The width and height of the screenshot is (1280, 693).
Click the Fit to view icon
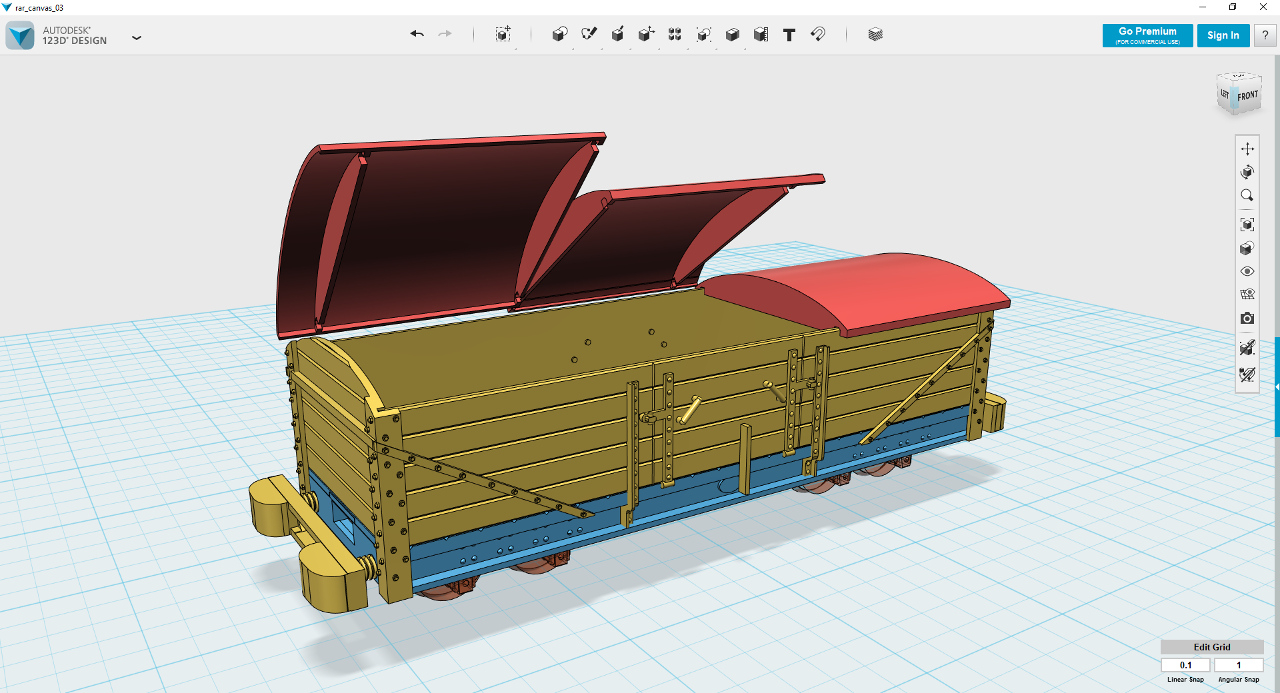pyautogui.click(x=1247, y=224)
